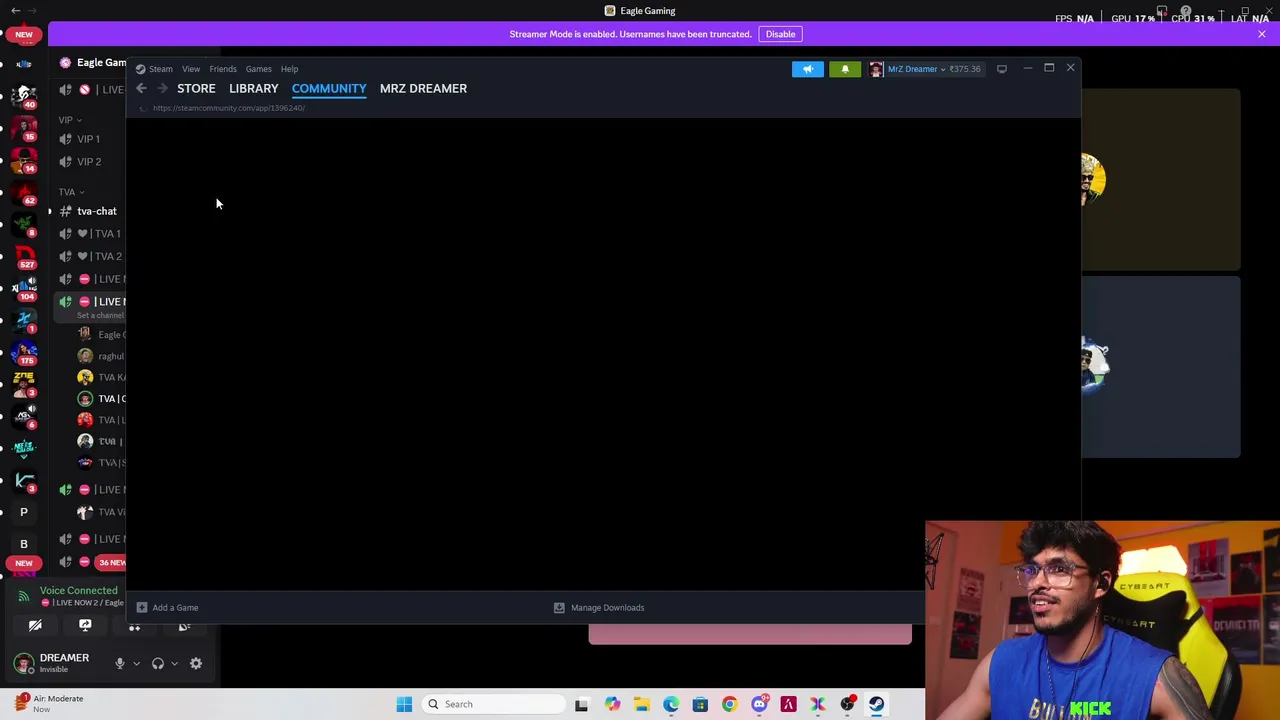Toggle Discord headphone deafen

157,663
